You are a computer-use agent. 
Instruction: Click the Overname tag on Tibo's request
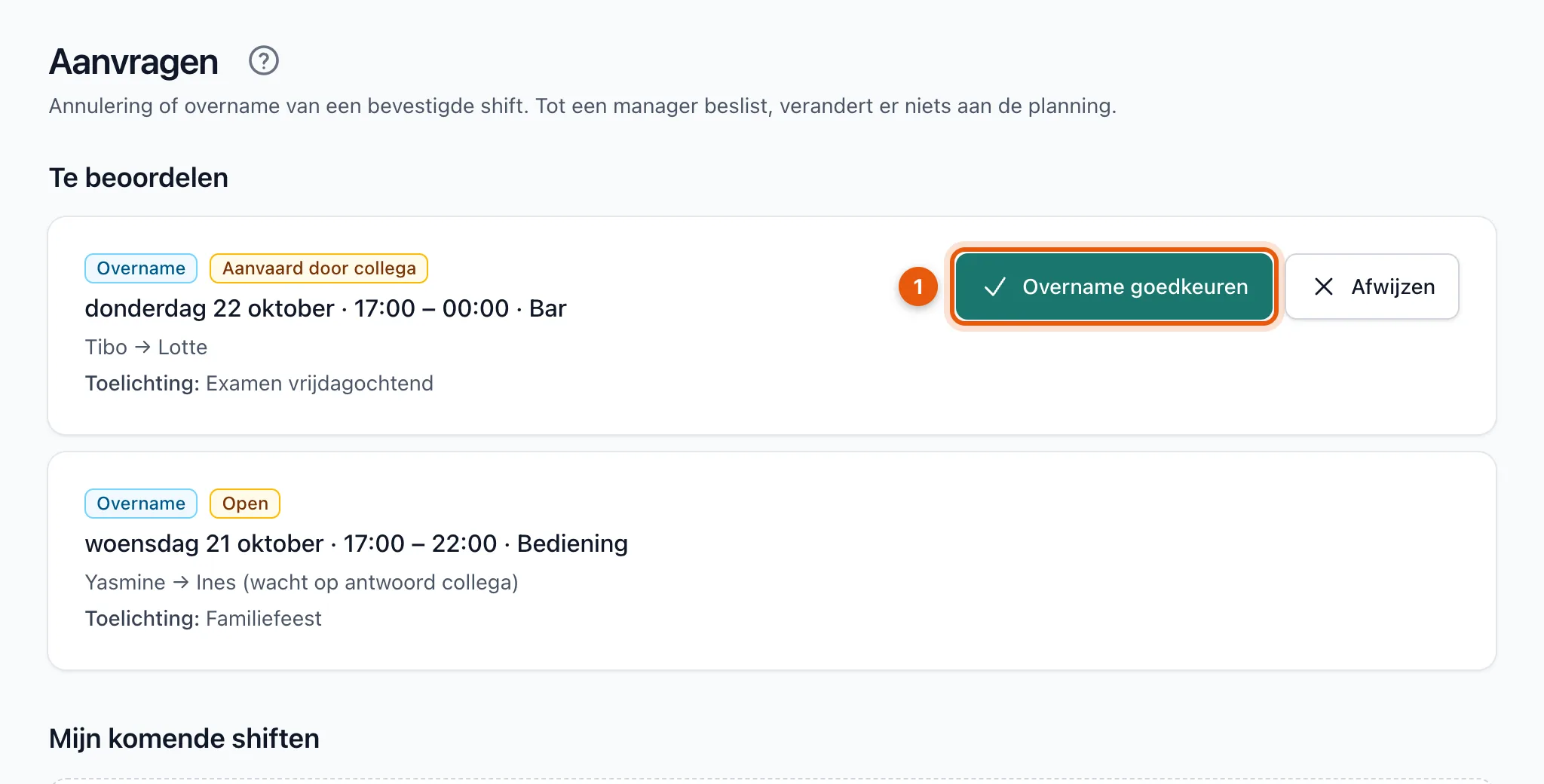(x=141, y=268)
